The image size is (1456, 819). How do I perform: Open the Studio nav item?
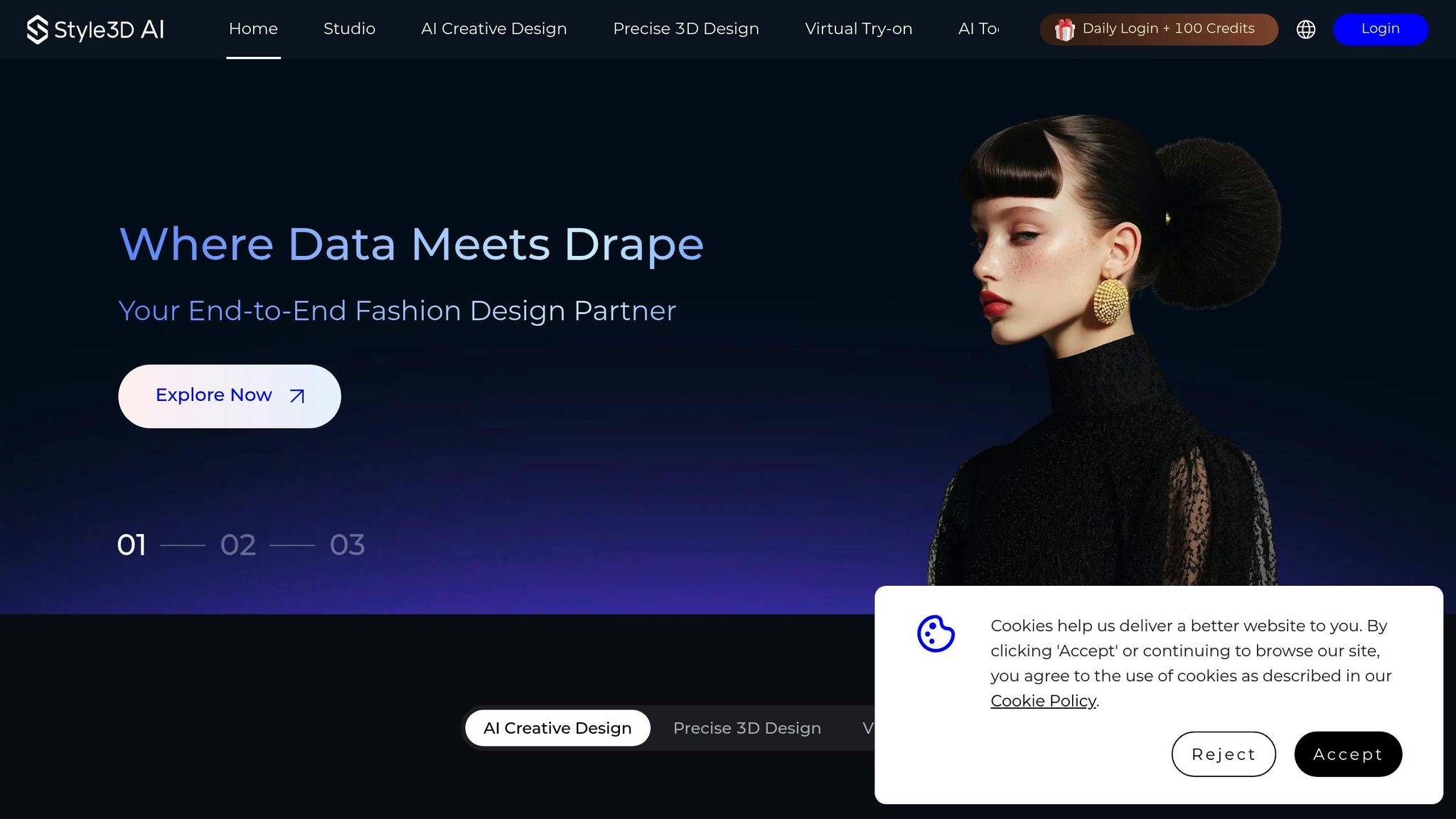(x=349, y=29)
